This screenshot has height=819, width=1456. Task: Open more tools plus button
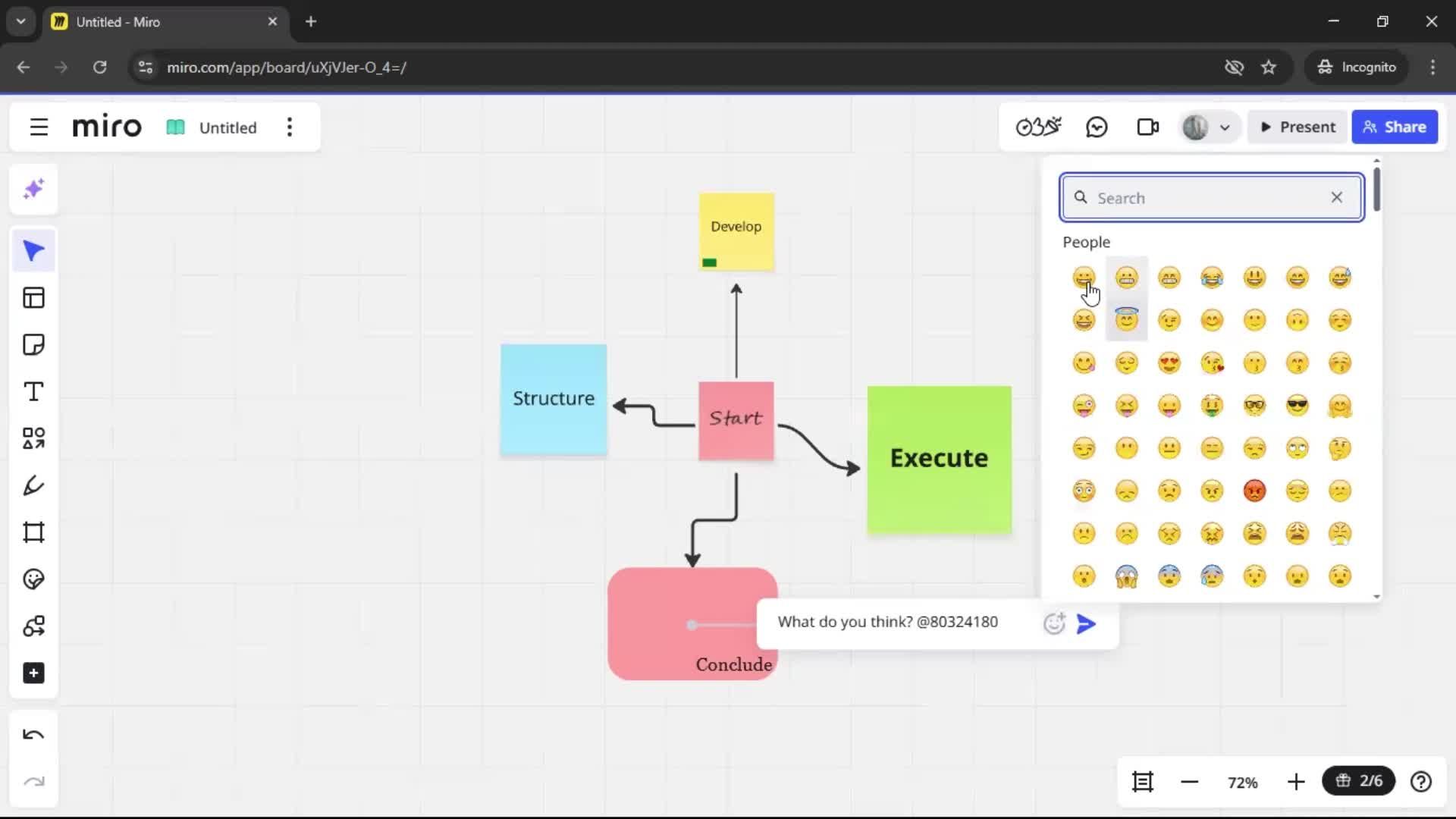(x=33, y=673)
